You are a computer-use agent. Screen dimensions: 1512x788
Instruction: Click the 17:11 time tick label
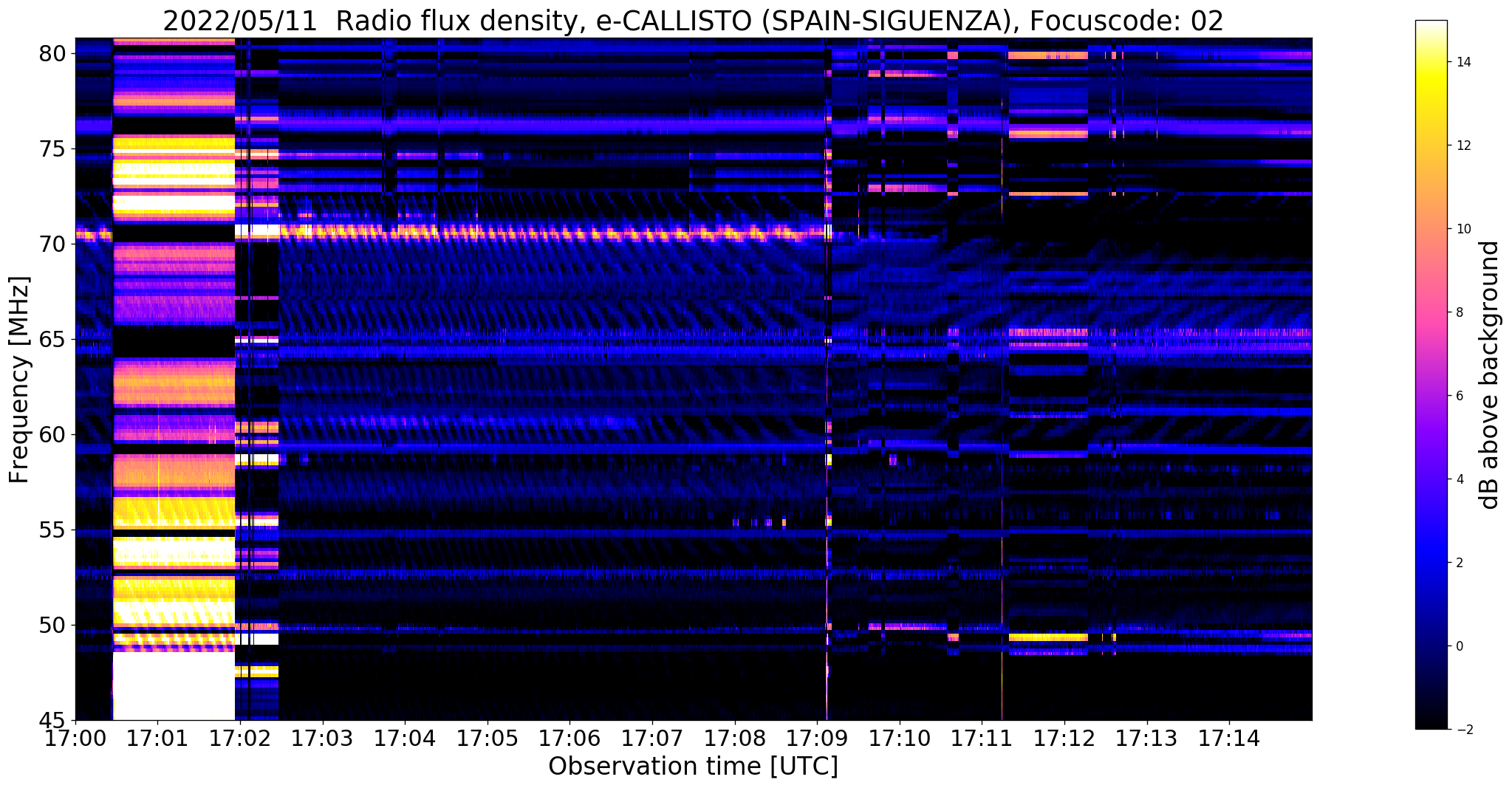[982, 738]
